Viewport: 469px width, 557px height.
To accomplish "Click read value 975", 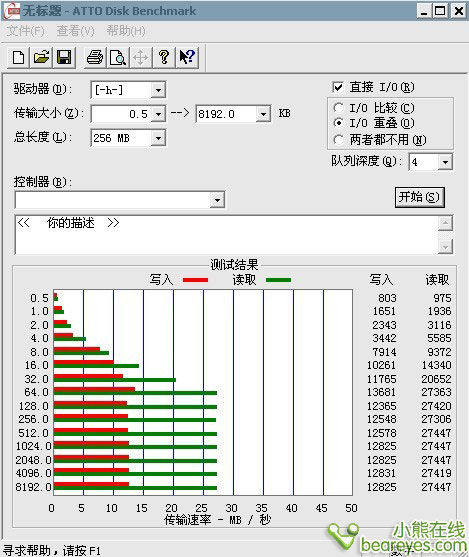I will point(442,298).
